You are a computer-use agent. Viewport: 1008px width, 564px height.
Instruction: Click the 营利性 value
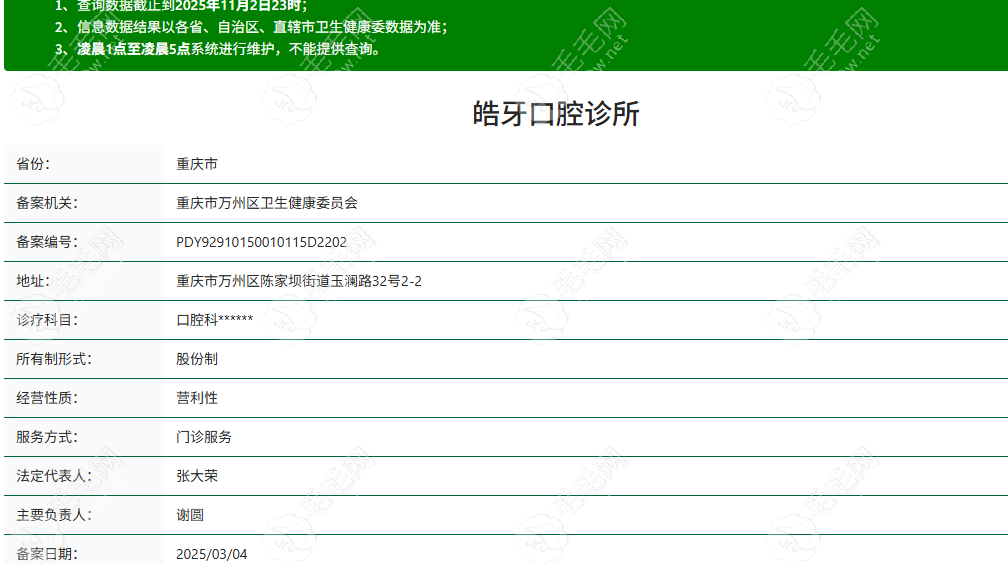pos(197,398)
